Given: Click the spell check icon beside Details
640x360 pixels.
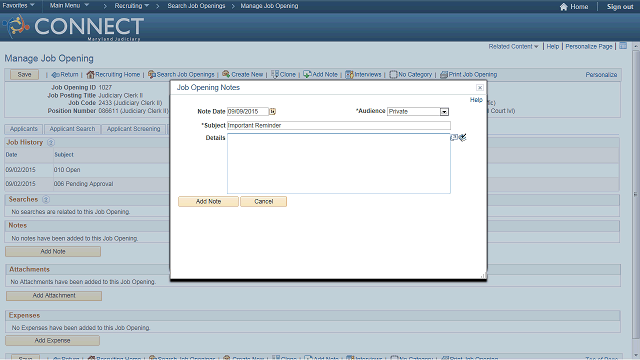Looking at the screenshot, I should (x=462, y=138).
